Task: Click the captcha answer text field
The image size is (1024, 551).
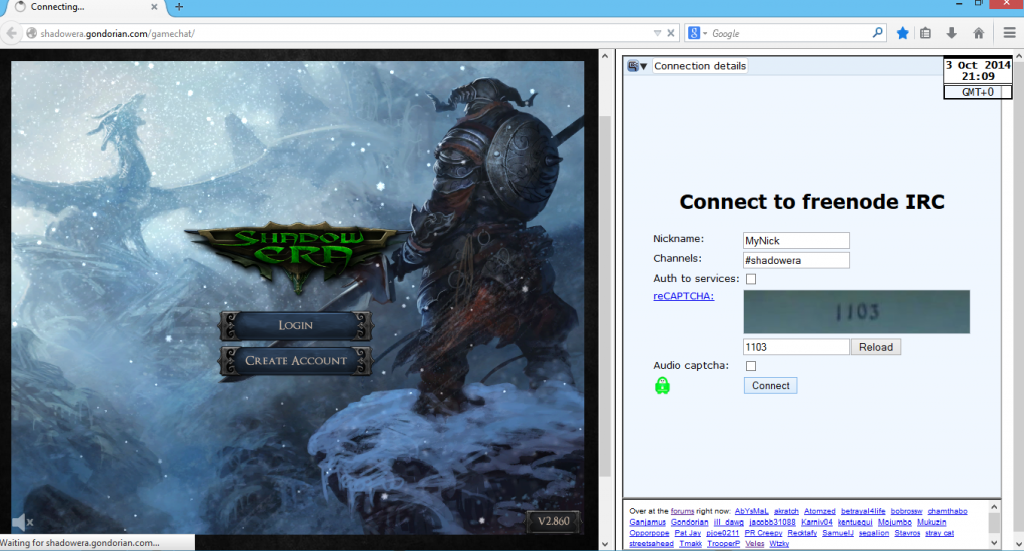Action: point(796,347)
